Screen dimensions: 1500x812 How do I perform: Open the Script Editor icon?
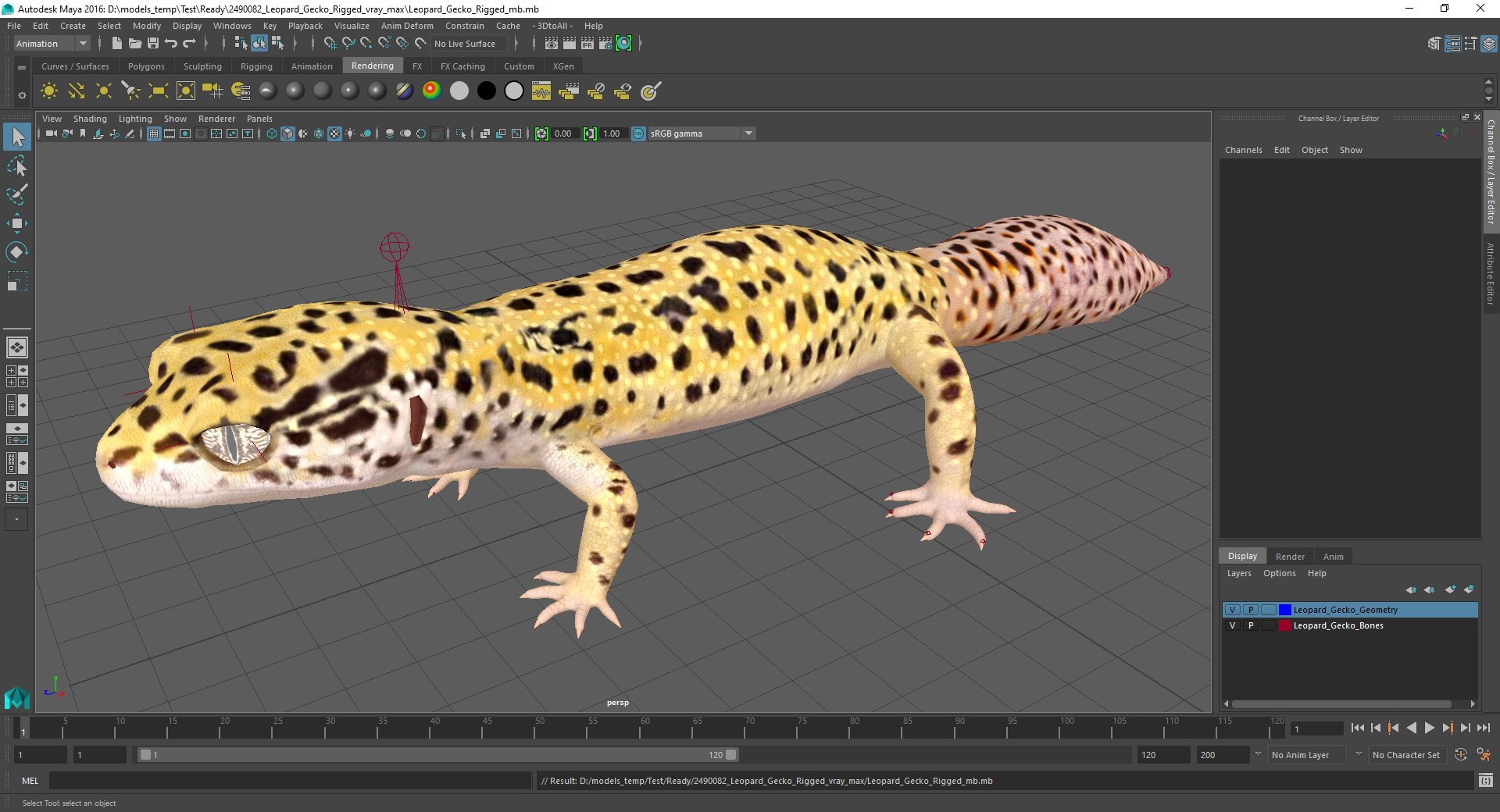pyautogui.click(x=1485, y=780)
